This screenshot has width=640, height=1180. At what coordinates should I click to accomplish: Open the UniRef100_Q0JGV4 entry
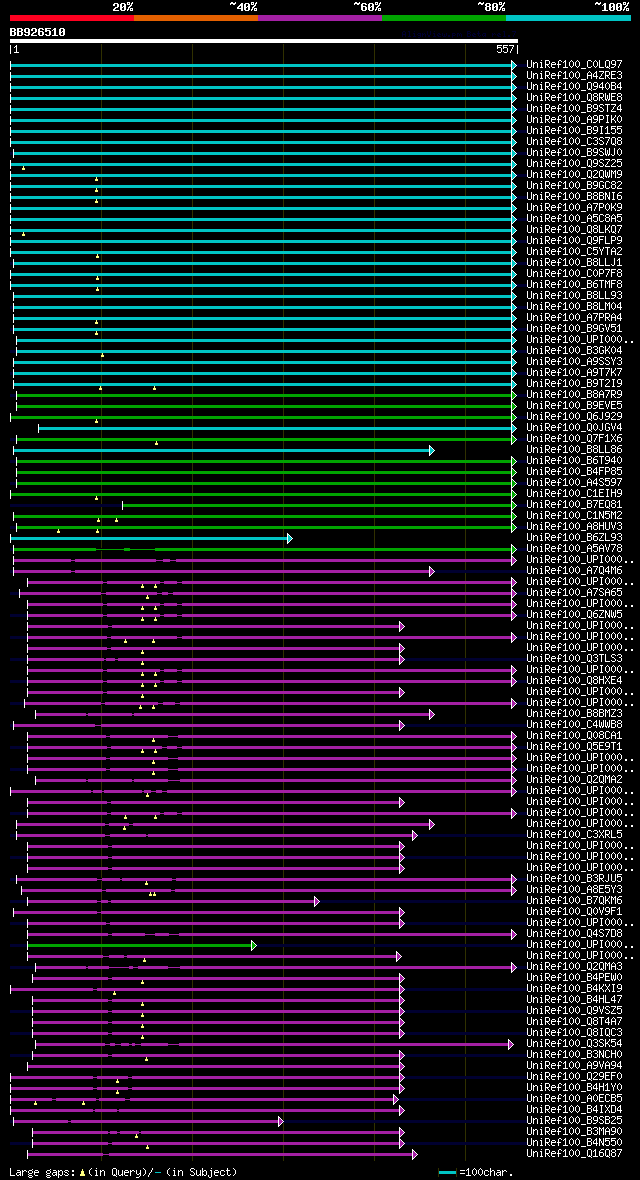point(574,427)
